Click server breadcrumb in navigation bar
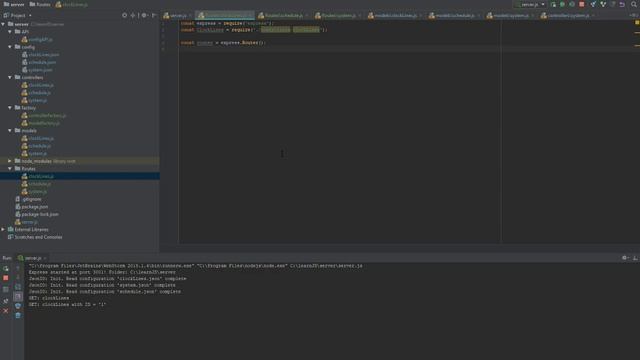Viewport: 640px width, 360px height. [14, 4]
